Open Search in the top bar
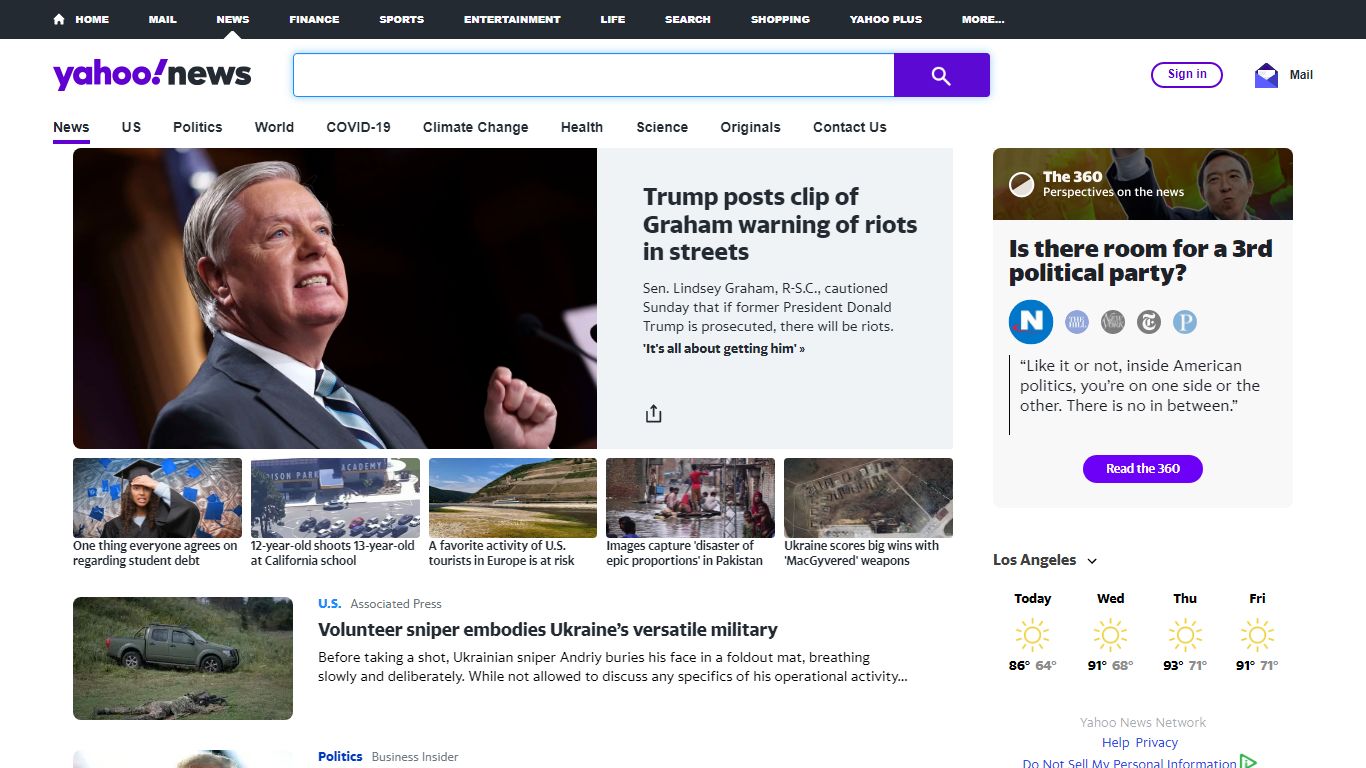The height and width of the screenshot is (768, 1366). [x=688, y=19]
